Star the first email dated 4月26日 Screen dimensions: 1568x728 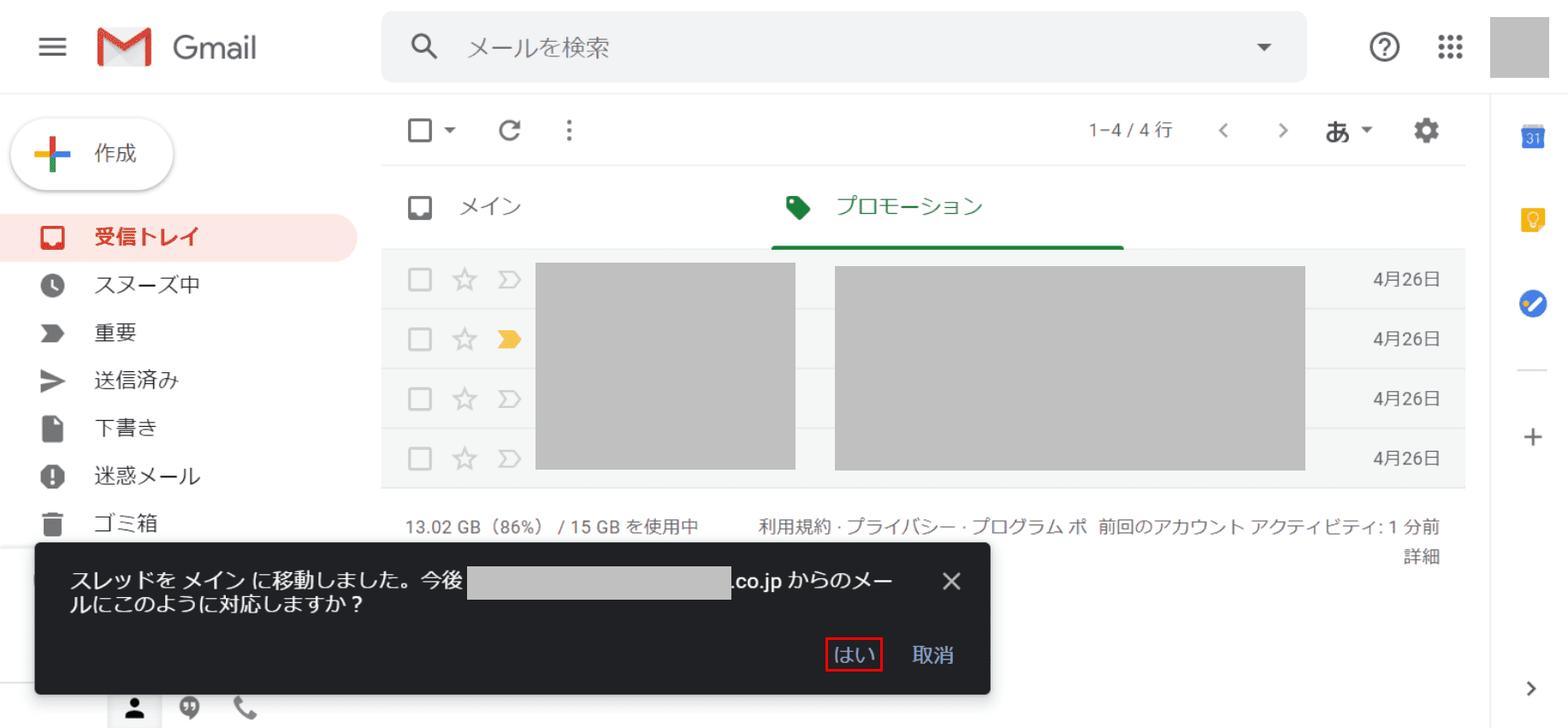click(x=464, y=279)
